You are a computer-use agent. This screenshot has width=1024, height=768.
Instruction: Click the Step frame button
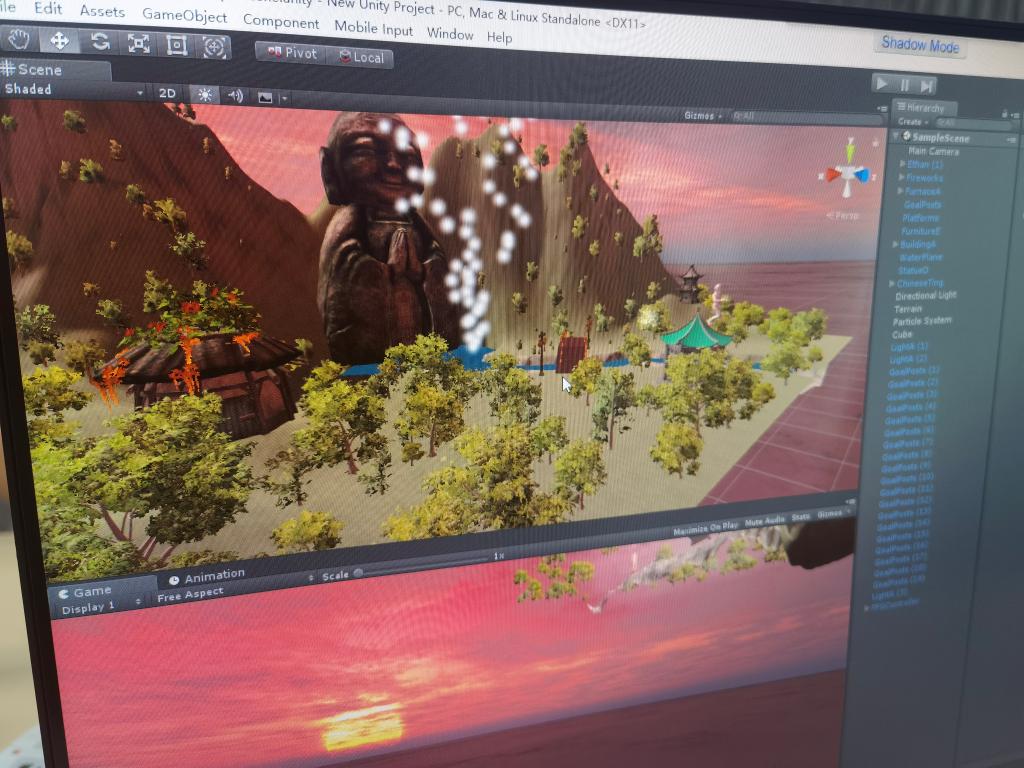(x=927, y=86)
